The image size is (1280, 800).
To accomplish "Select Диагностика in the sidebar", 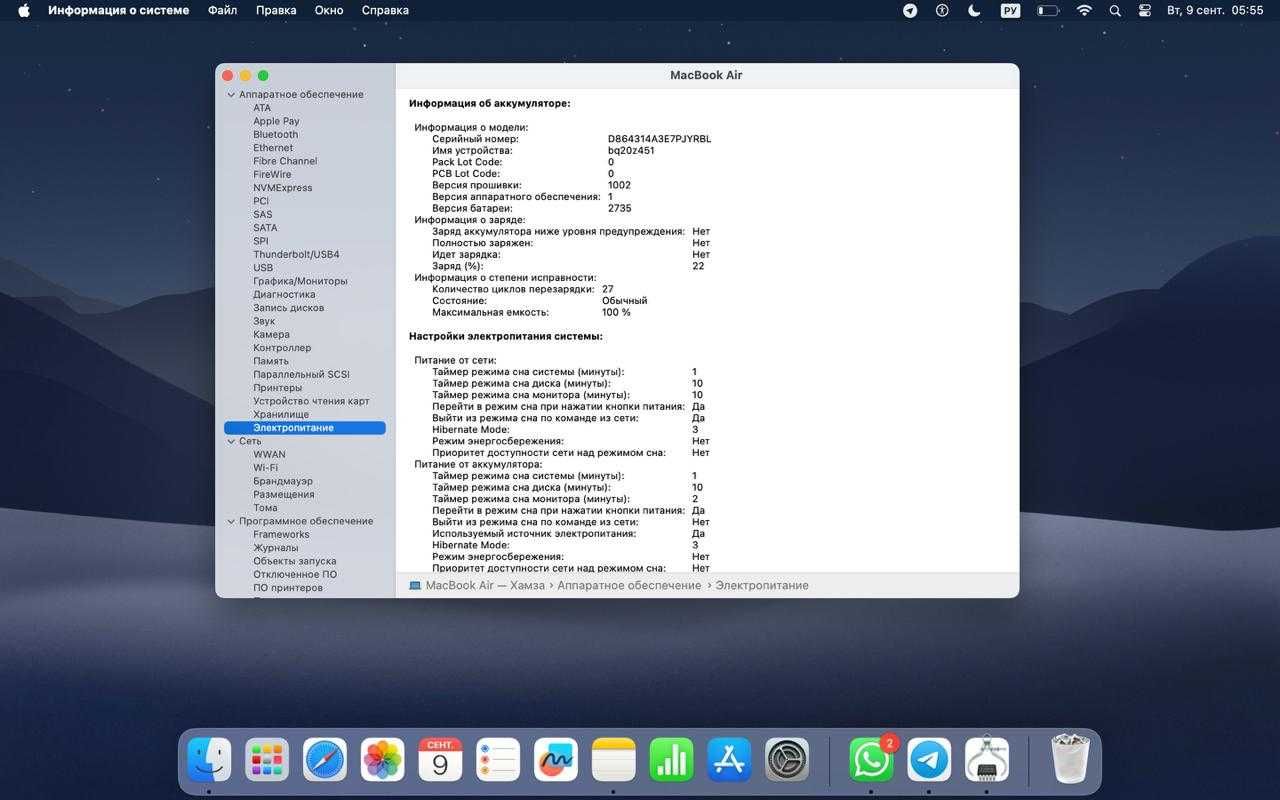I will [x=284, y=294].
